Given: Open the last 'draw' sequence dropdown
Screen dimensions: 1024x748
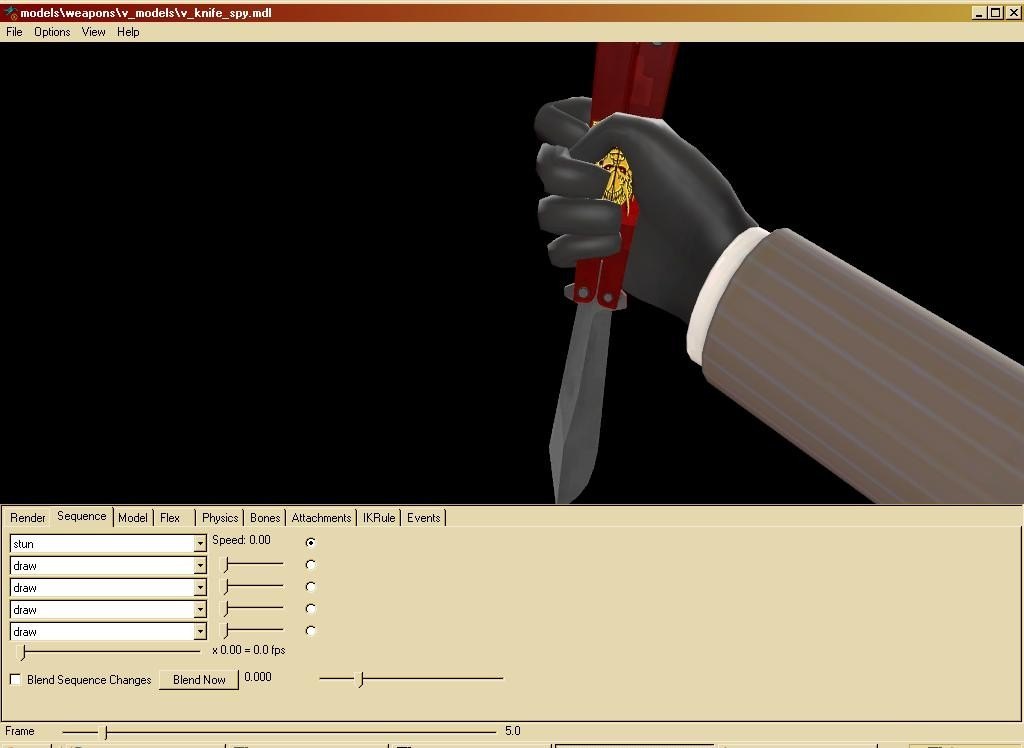Looking at the screenshot, I should click(200, 632).
